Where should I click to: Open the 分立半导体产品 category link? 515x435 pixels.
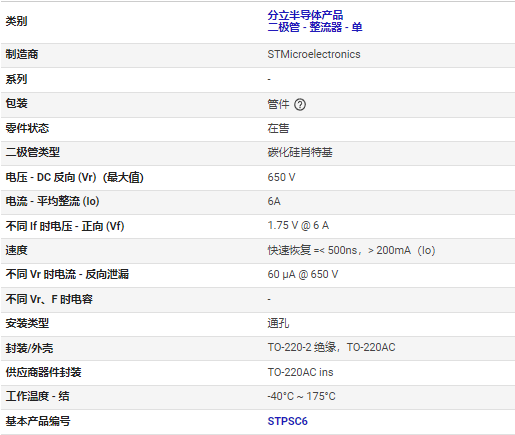click(x=305, y=15)
